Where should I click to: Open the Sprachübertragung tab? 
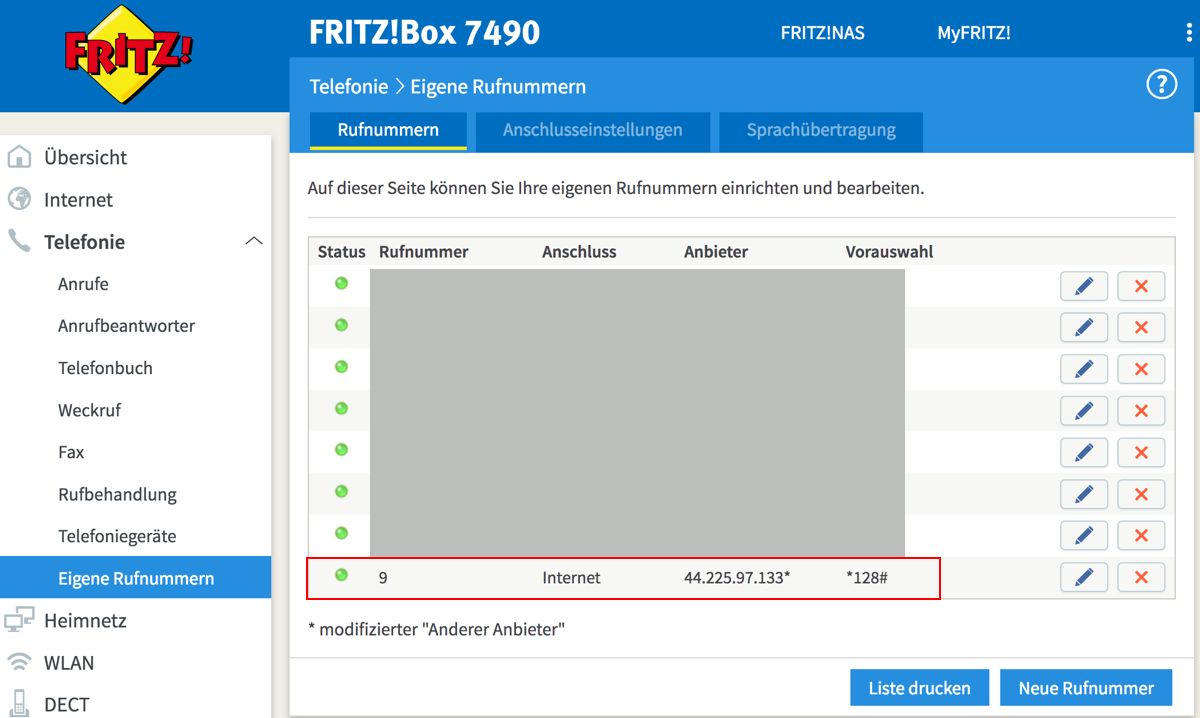click(x=821, y=130)
